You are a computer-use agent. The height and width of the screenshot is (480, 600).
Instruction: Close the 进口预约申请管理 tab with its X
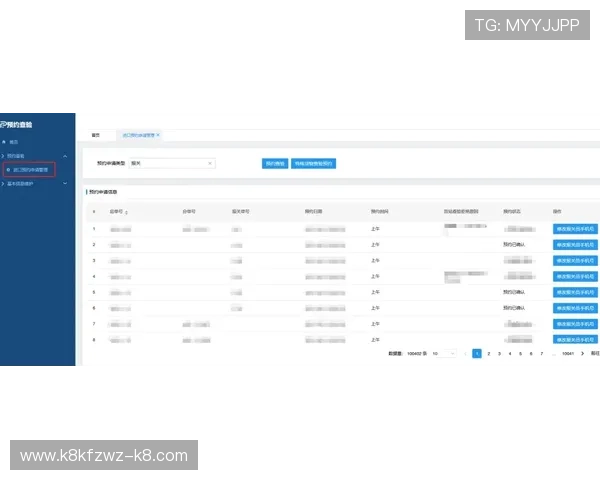pos(158,134)
